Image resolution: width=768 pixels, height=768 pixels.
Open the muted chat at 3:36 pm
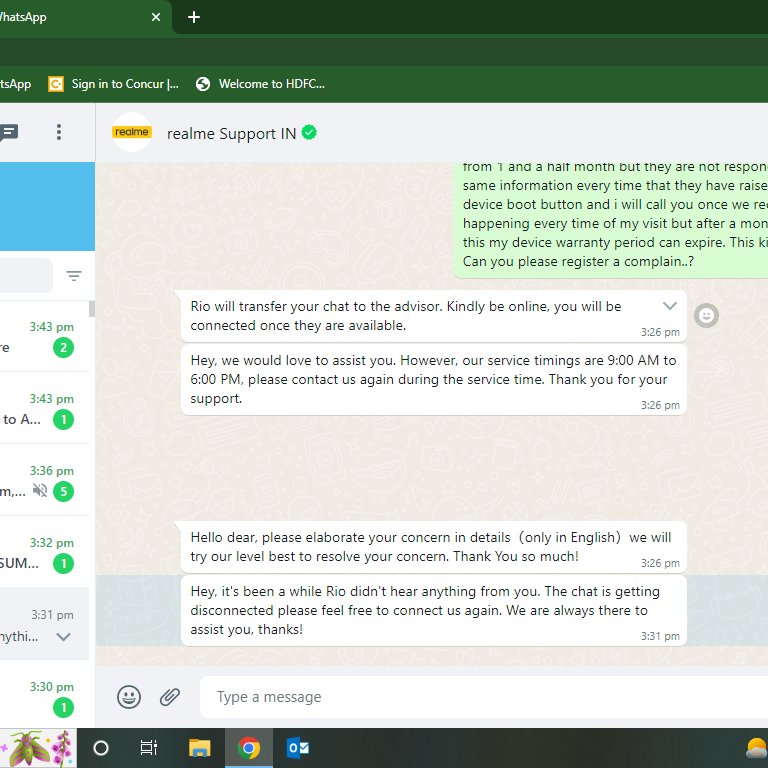[x=44, y=480]
